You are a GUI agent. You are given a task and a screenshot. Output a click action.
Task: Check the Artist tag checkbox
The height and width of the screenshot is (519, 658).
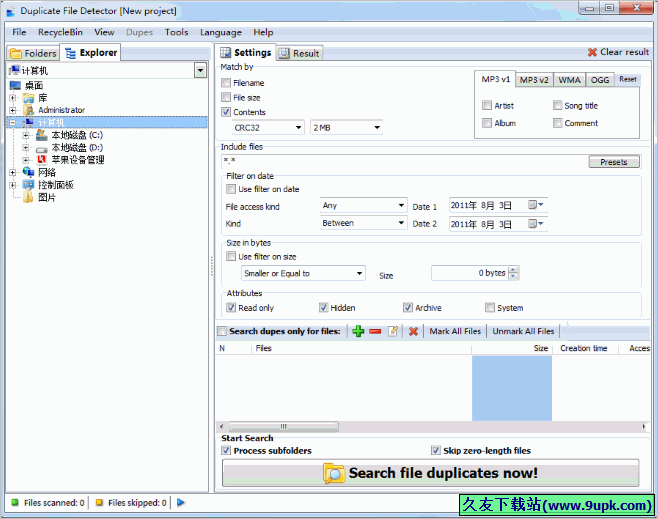coord(487,105)
